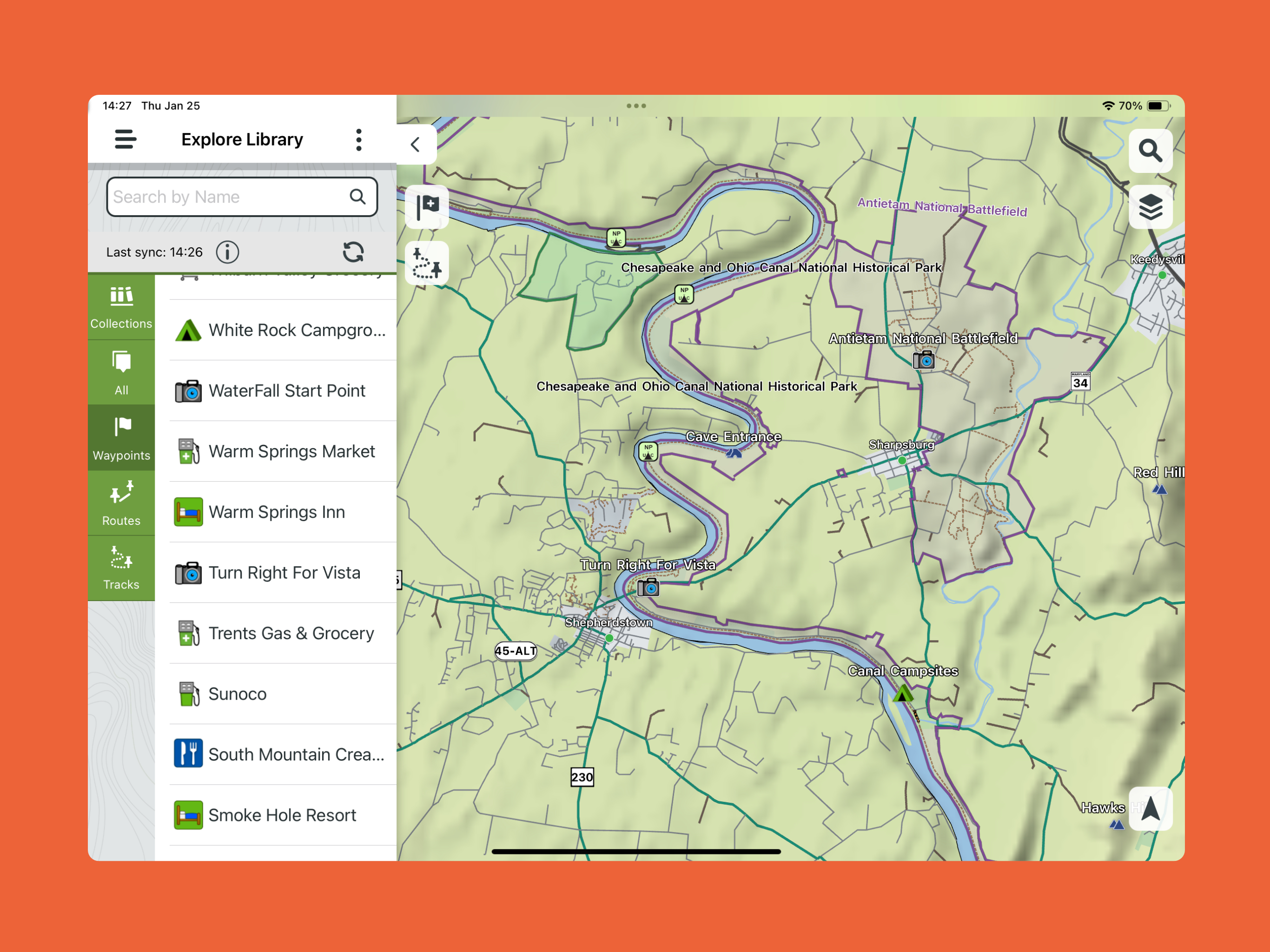The image size is (1270, 952).
Task: Show last sync info details
Action: pos(227,252)
